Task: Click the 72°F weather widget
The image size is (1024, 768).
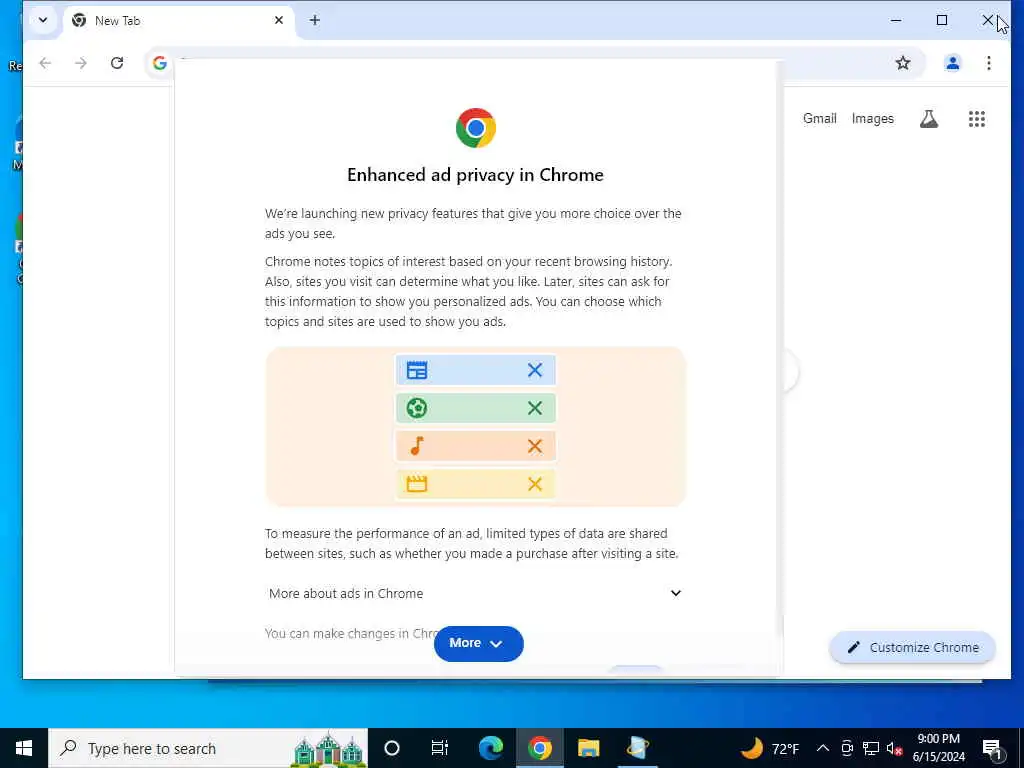Action: tap(771, 748)
